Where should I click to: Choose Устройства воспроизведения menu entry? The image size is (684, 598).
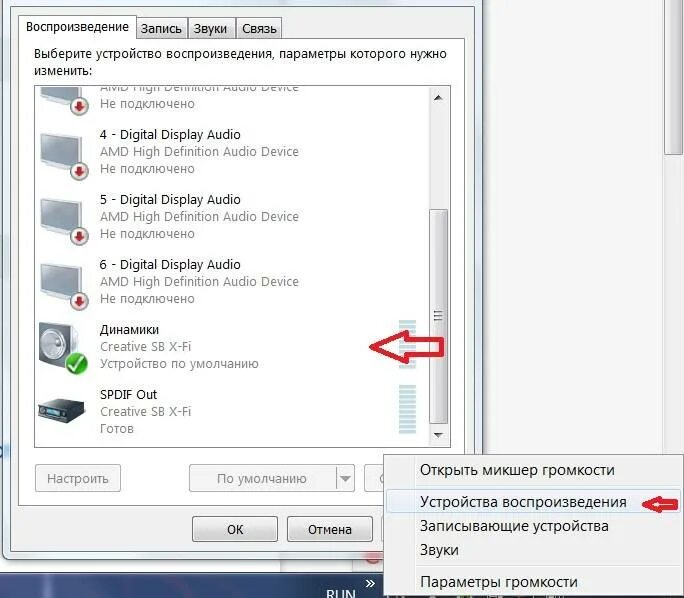click(x=534, y=502)
